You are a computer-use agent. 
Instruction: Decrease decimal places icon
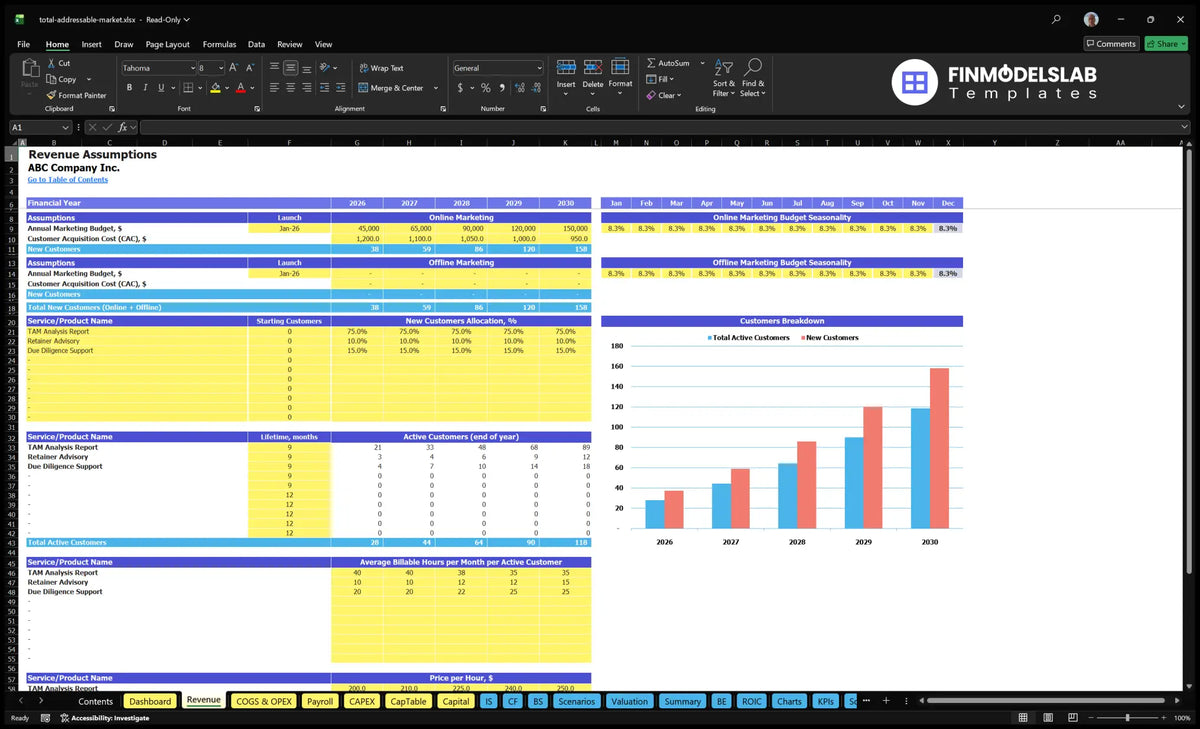point(537,88)
